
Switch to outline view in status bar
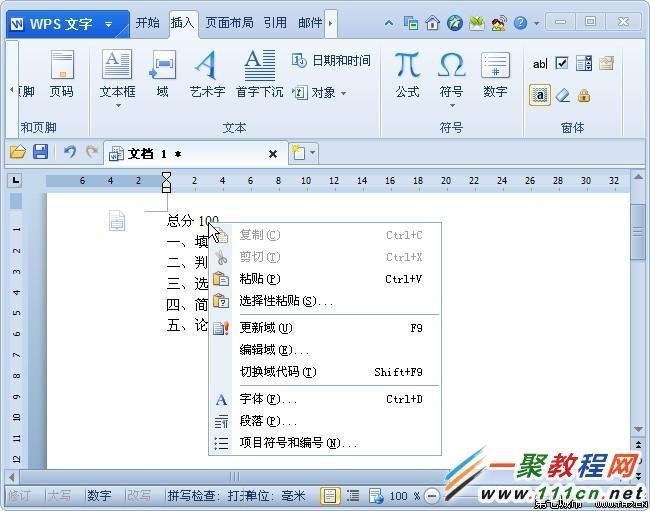(x=353, y=496)
